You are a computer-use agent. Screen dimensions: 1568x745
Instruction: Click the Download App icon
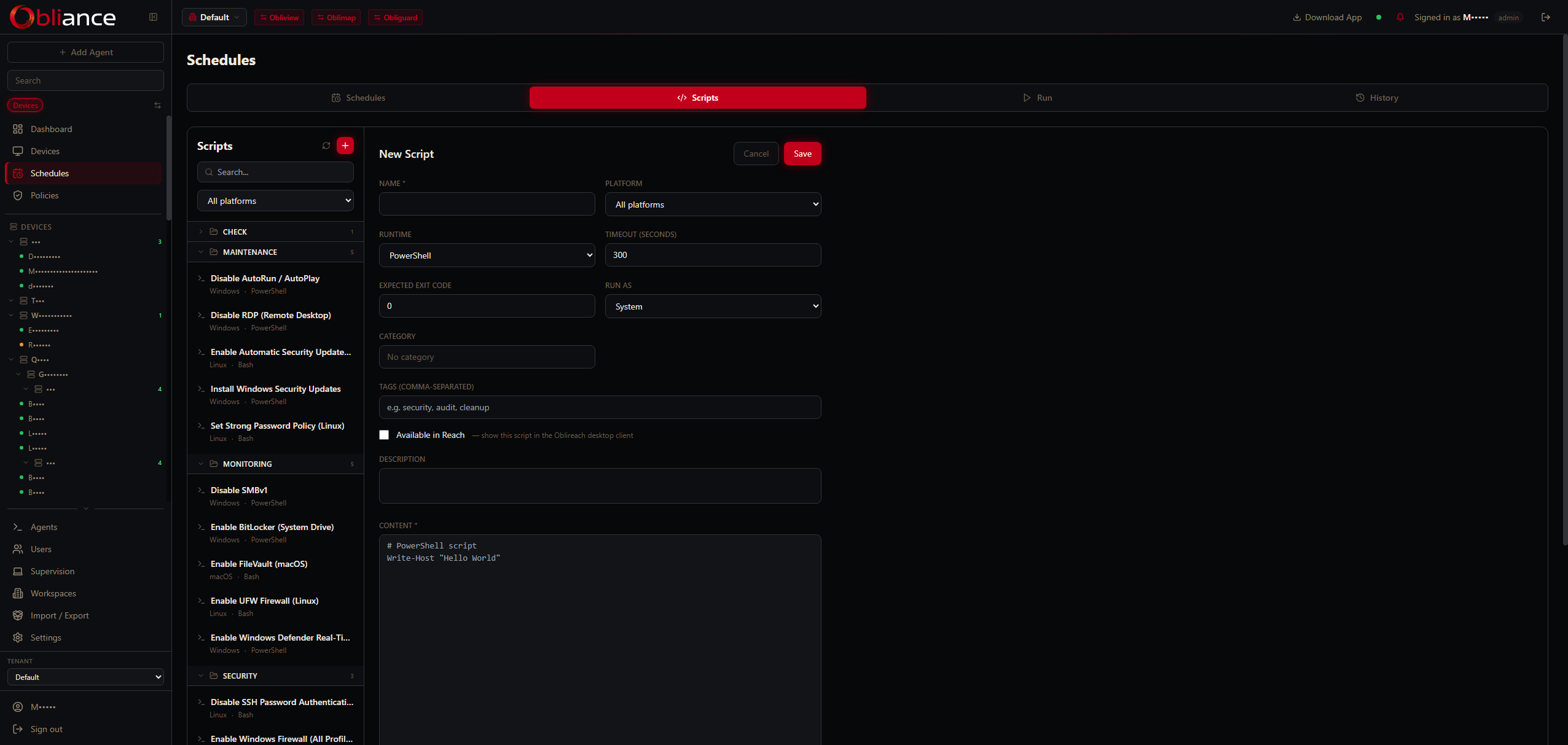coord(1298,17)
